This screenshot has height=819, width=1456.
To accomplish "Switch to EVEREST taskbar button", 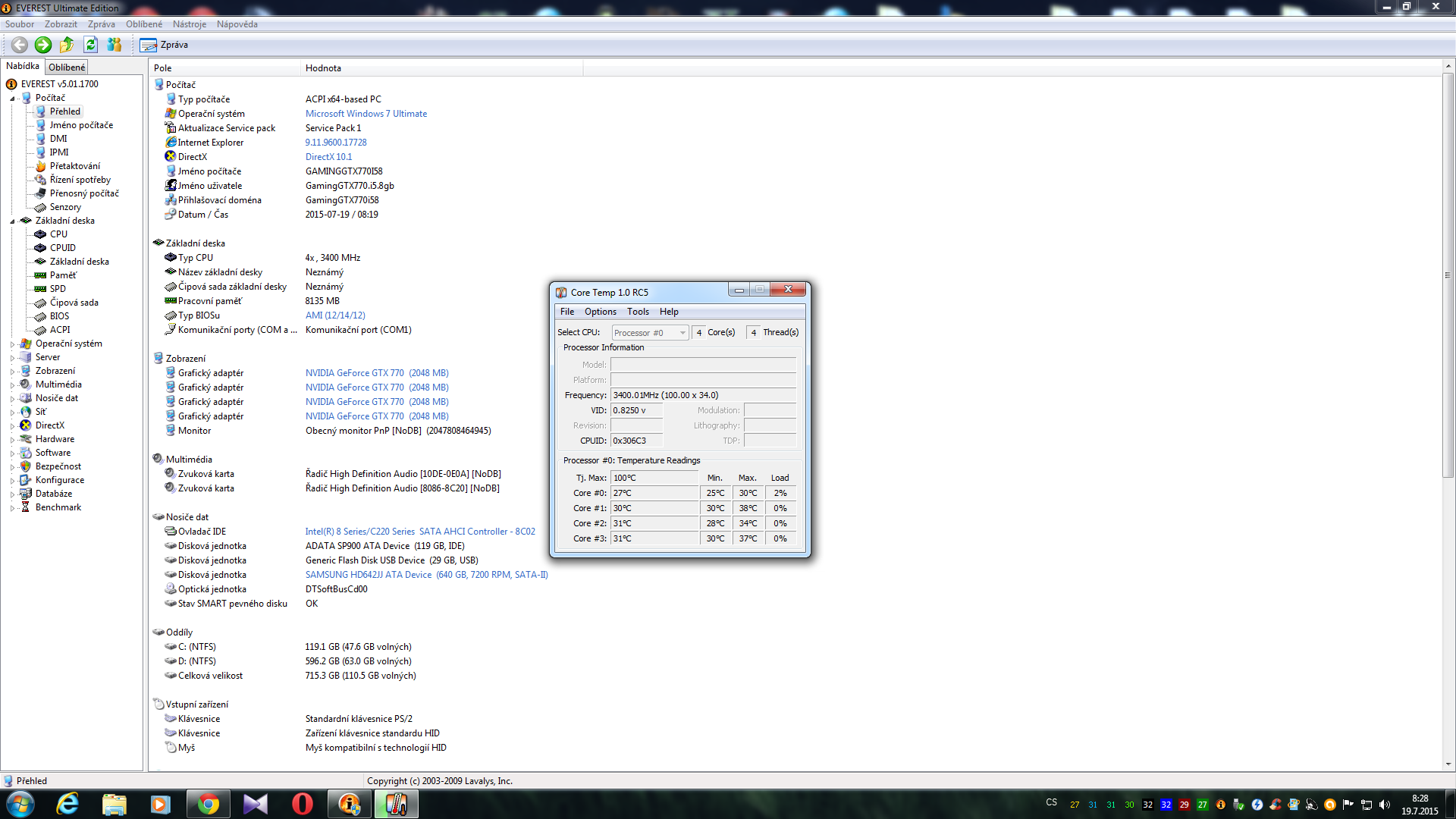I will pos(349,804).
